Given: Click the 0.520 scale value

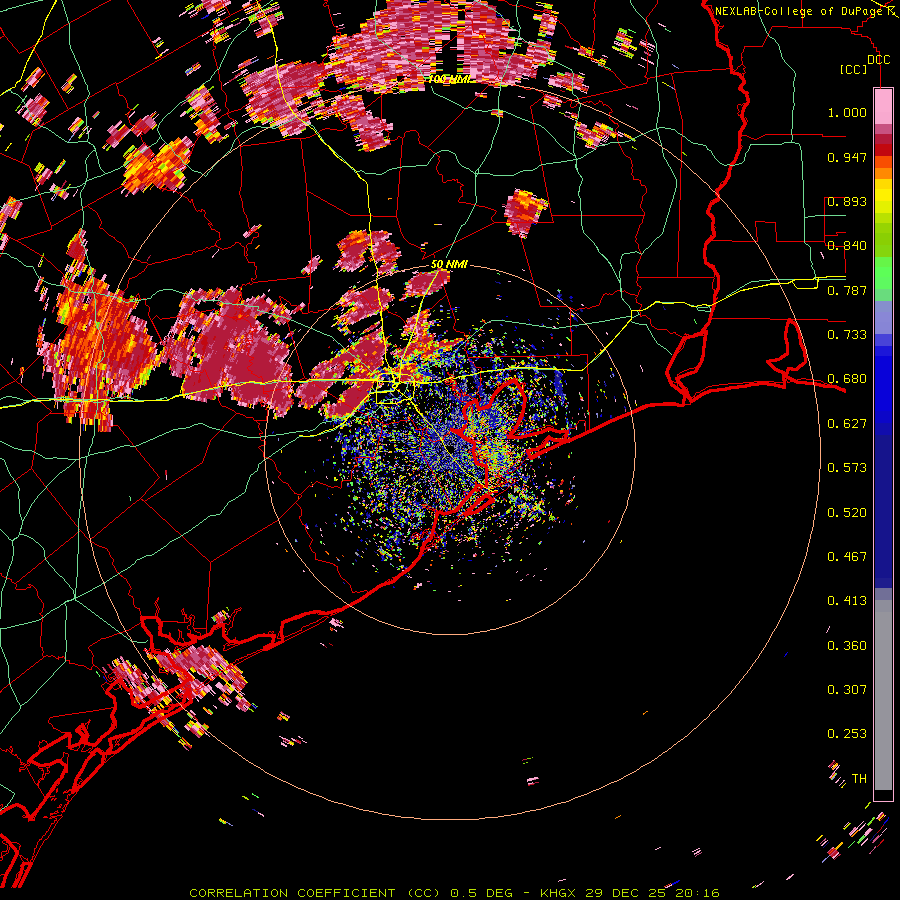Looking at the screenshot, I should click(847, 513).
